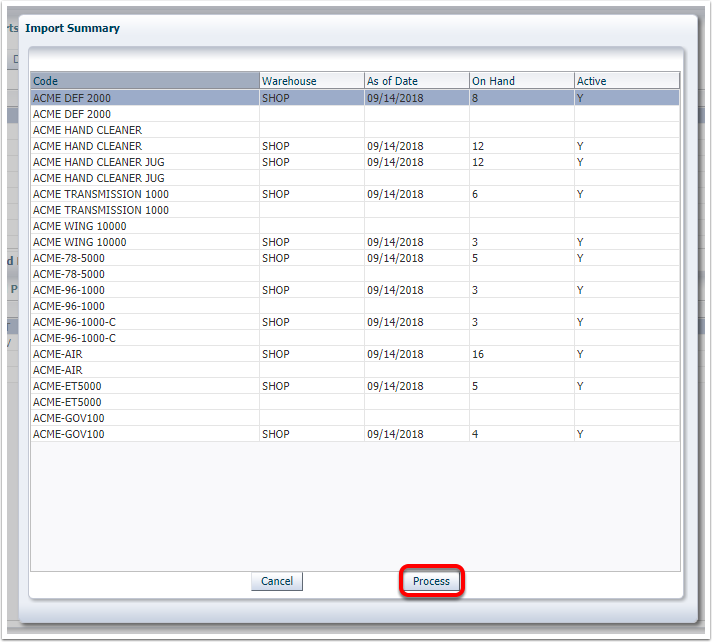Select On Hand value 16 for ACME-AIR
Screen dimensions: 712x642
point(521,354)
